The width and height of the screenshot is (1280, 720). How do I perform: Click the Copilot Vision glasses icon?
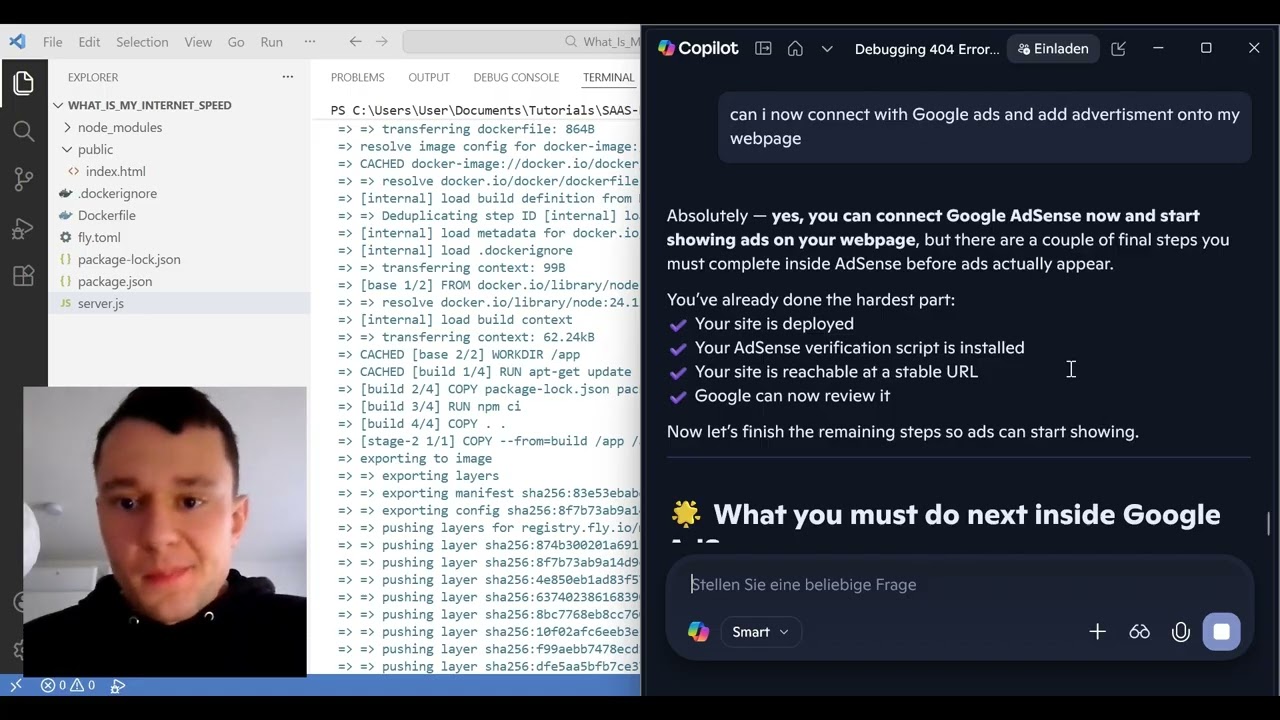click(1139, 632)
